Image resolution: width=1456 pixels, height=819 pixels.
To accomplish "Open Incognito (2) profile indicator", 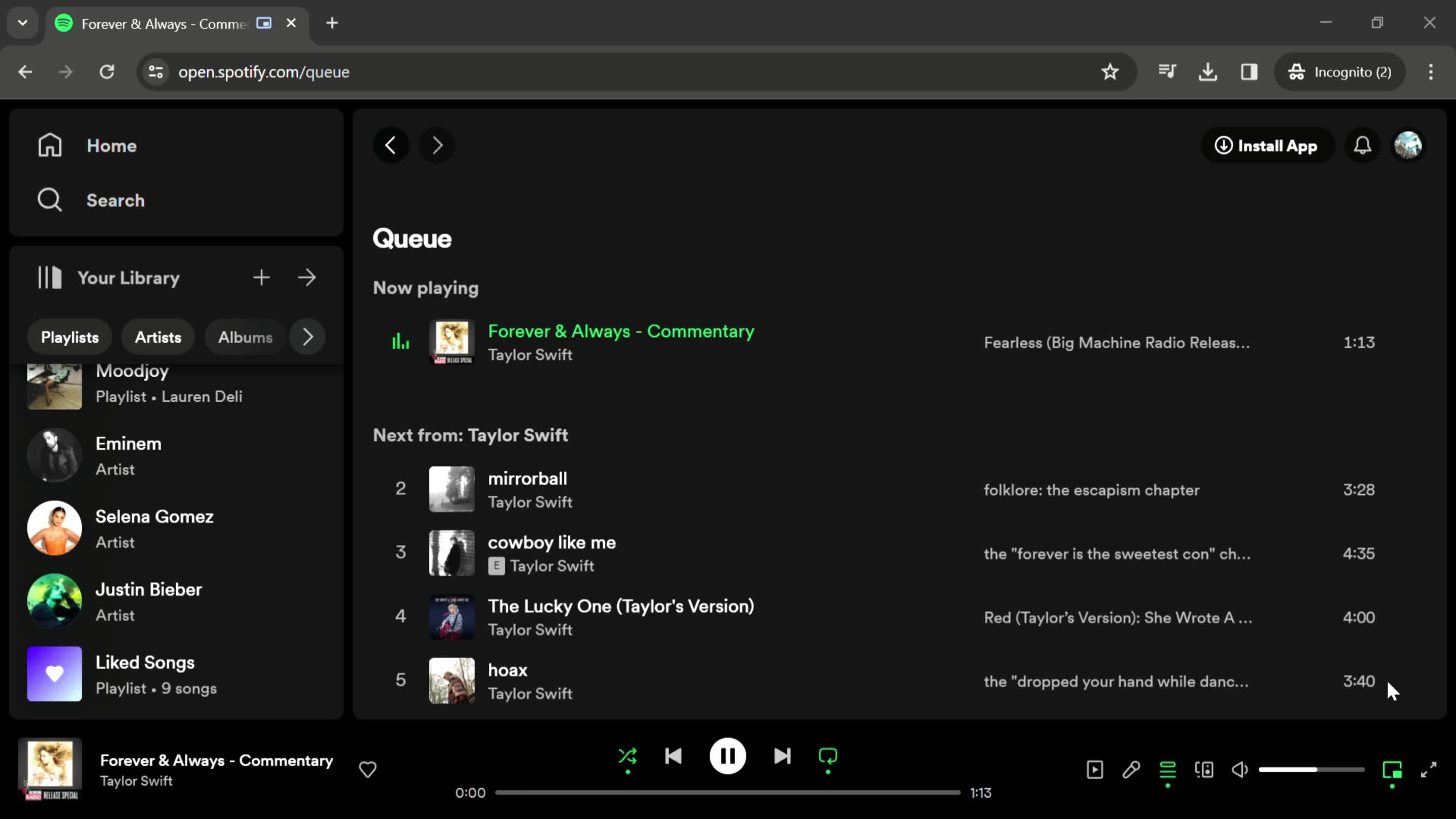I will (1340, 72).
